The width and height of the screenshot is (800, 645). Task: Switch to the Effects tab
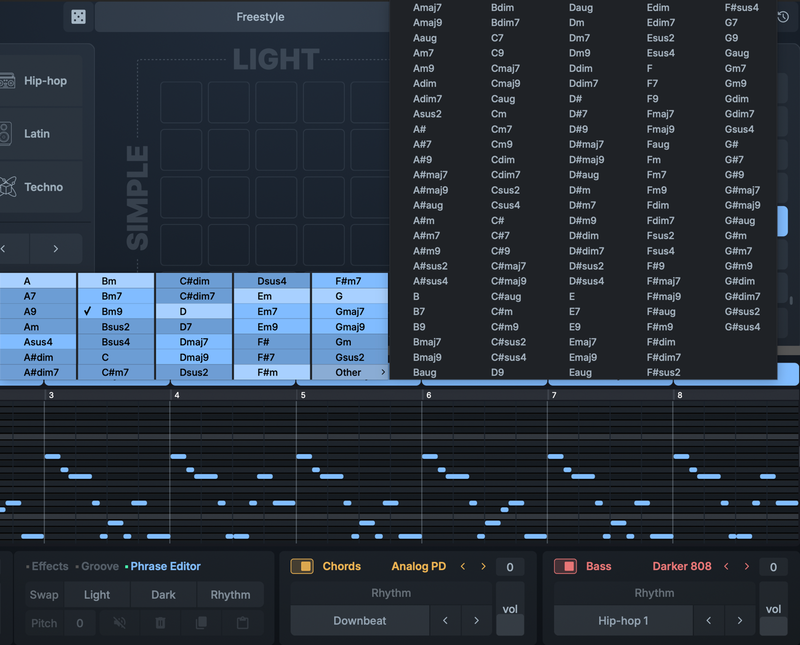49,566
